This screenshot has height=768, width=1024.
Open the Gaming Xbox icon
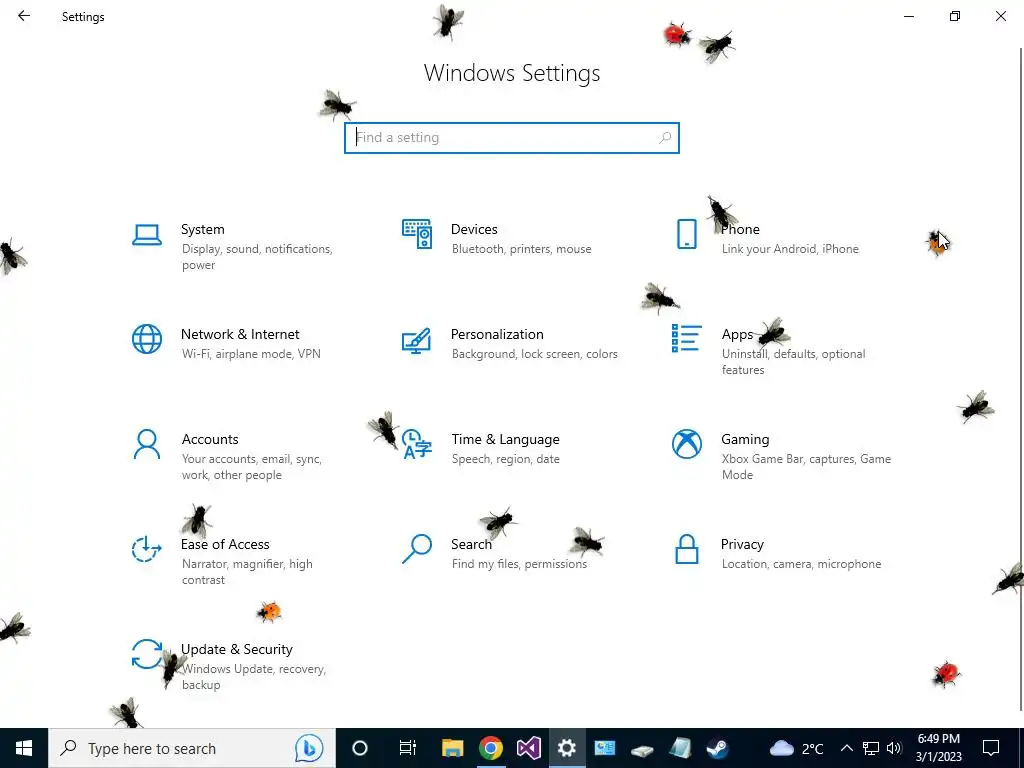point(686,444)
